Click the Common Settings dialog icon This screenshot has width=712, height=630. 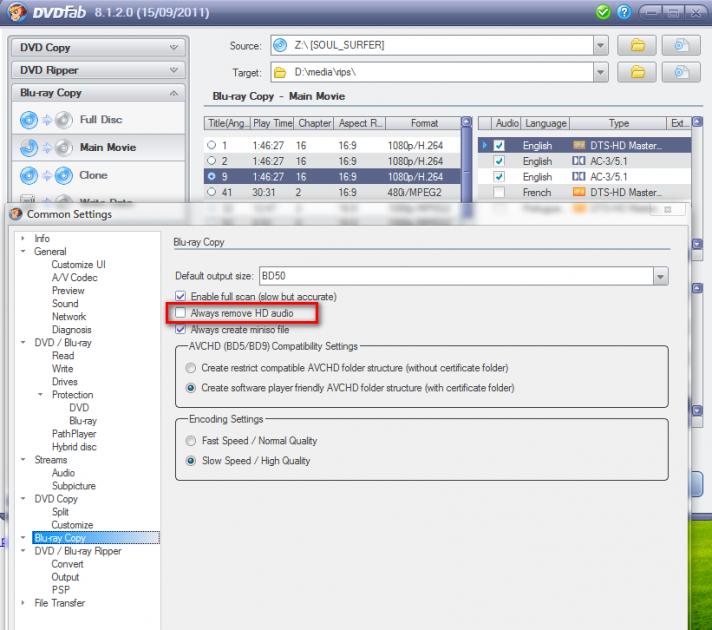pos(16,214)
